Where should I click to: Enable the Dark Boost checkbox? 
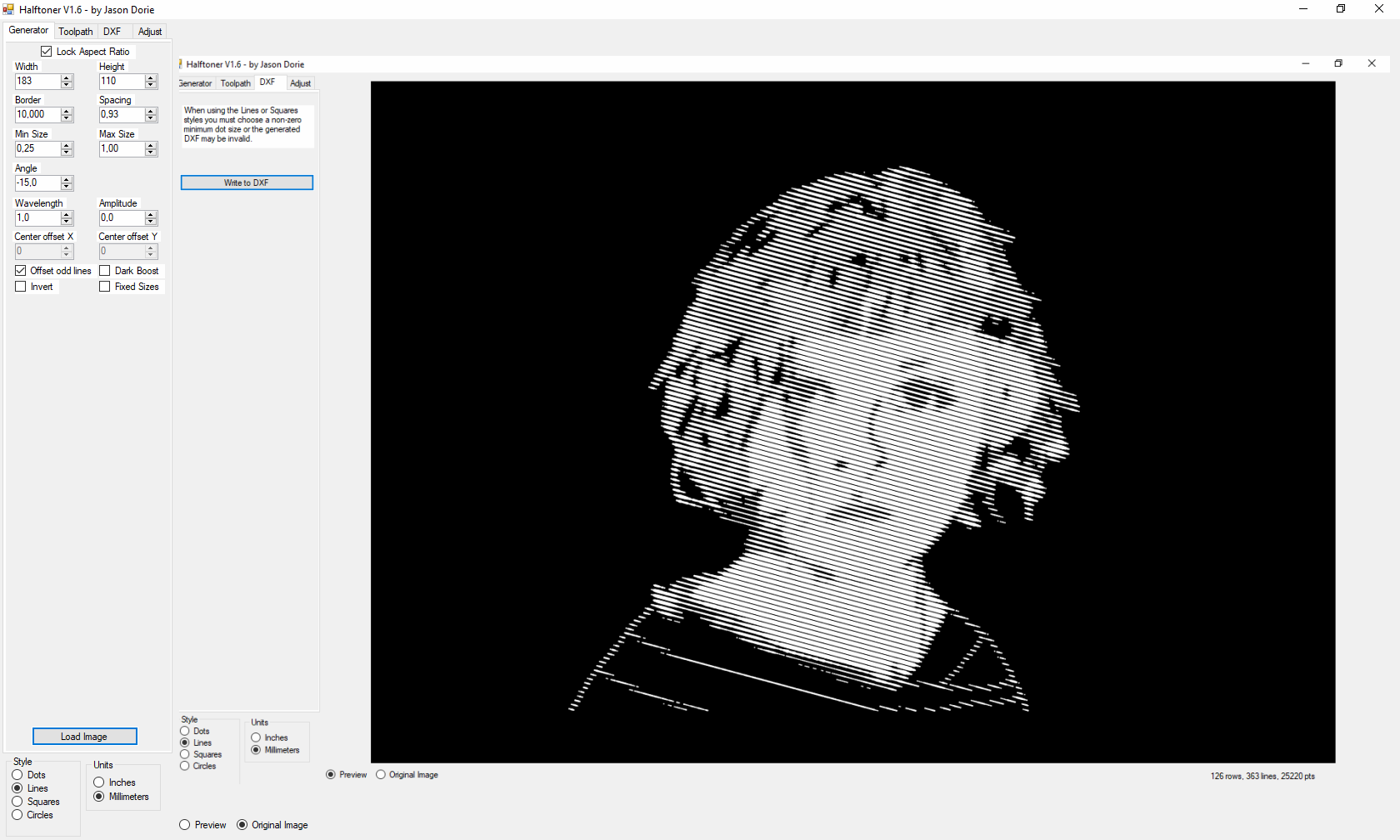[x=105, y=271]
